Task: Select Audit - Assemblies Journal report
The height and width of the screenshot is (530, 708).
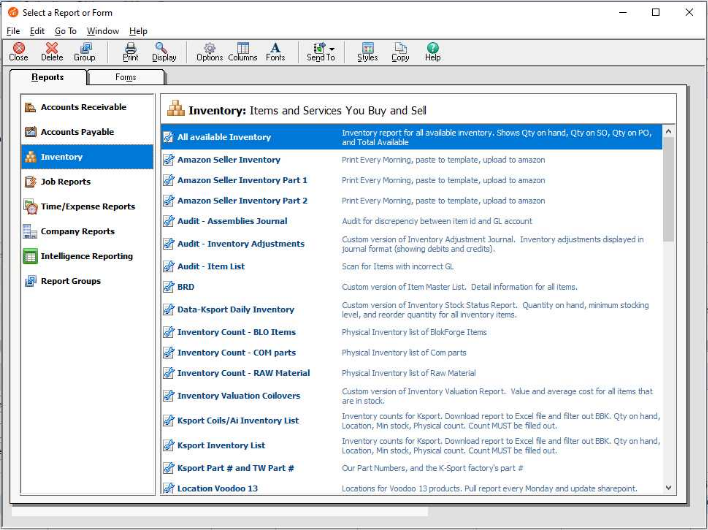Action: point(412,221)
